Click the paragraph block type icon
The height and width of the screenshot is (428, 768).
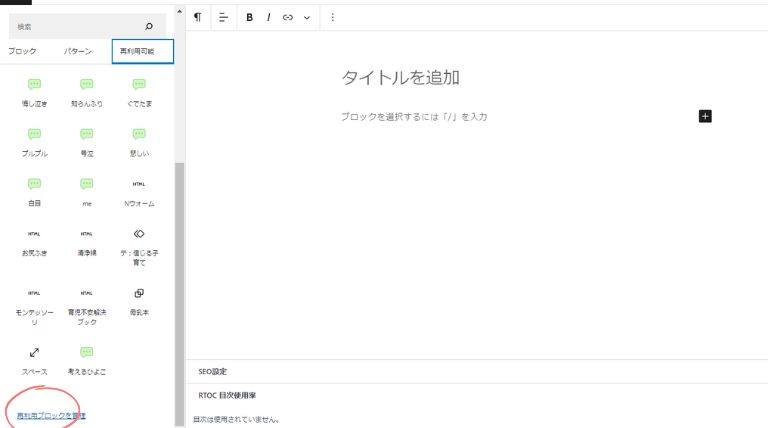coord(197,17)
